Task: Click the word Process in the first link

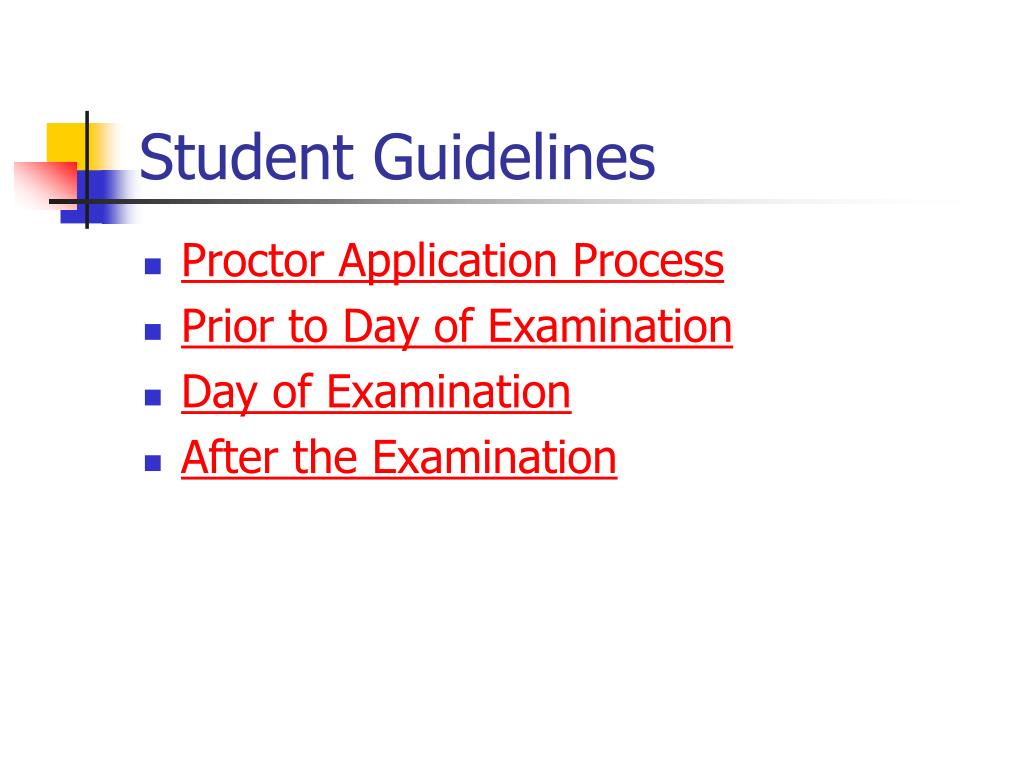Action: click(648, 261)
